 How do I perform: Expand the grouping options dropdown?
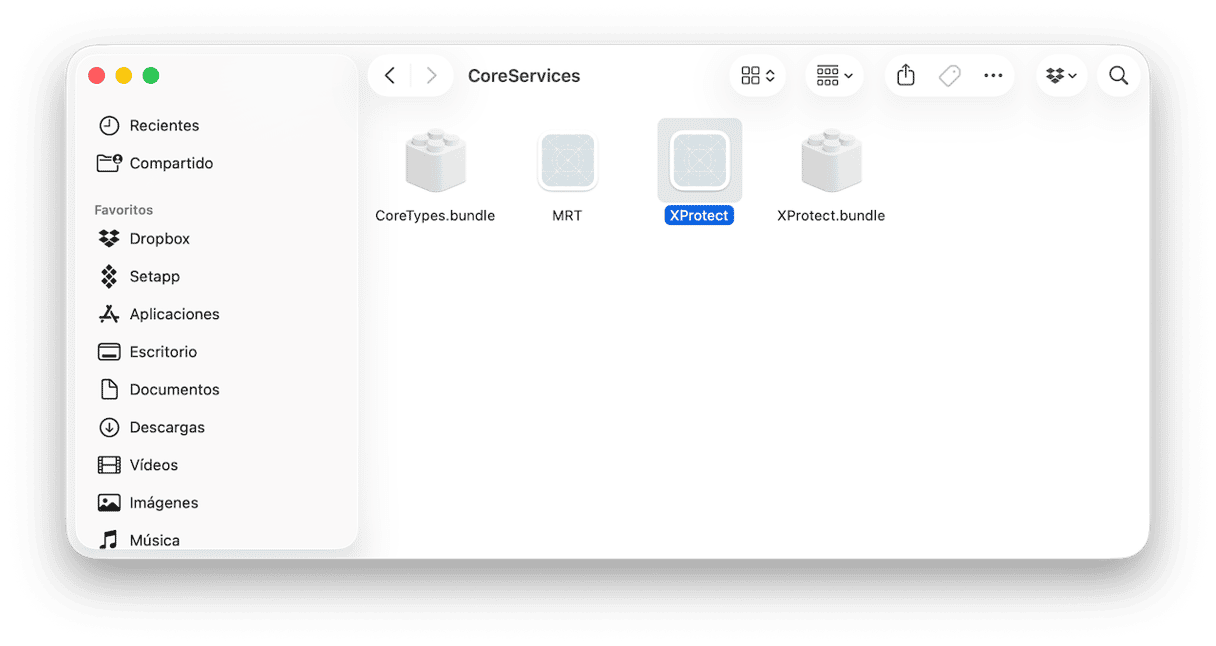834,75
